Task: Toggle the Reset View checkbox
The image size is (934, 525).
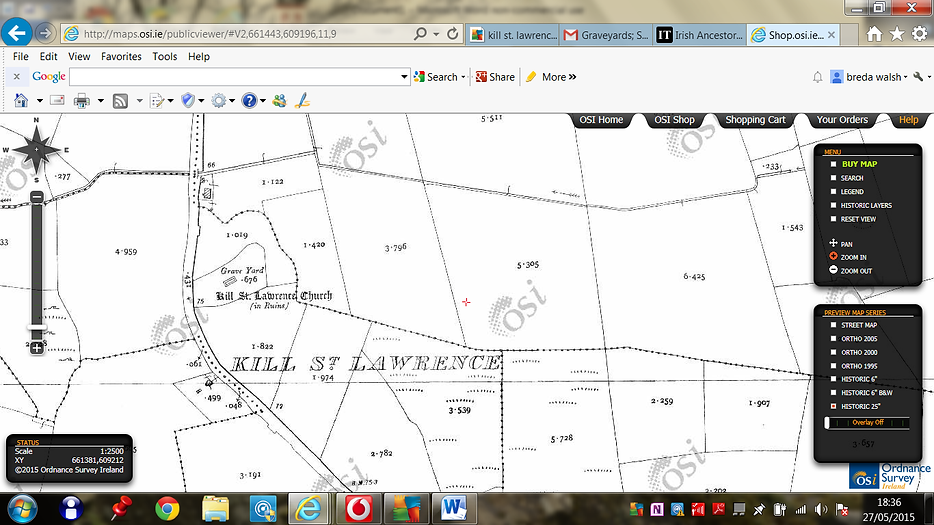Action: [x=833, y=219]
